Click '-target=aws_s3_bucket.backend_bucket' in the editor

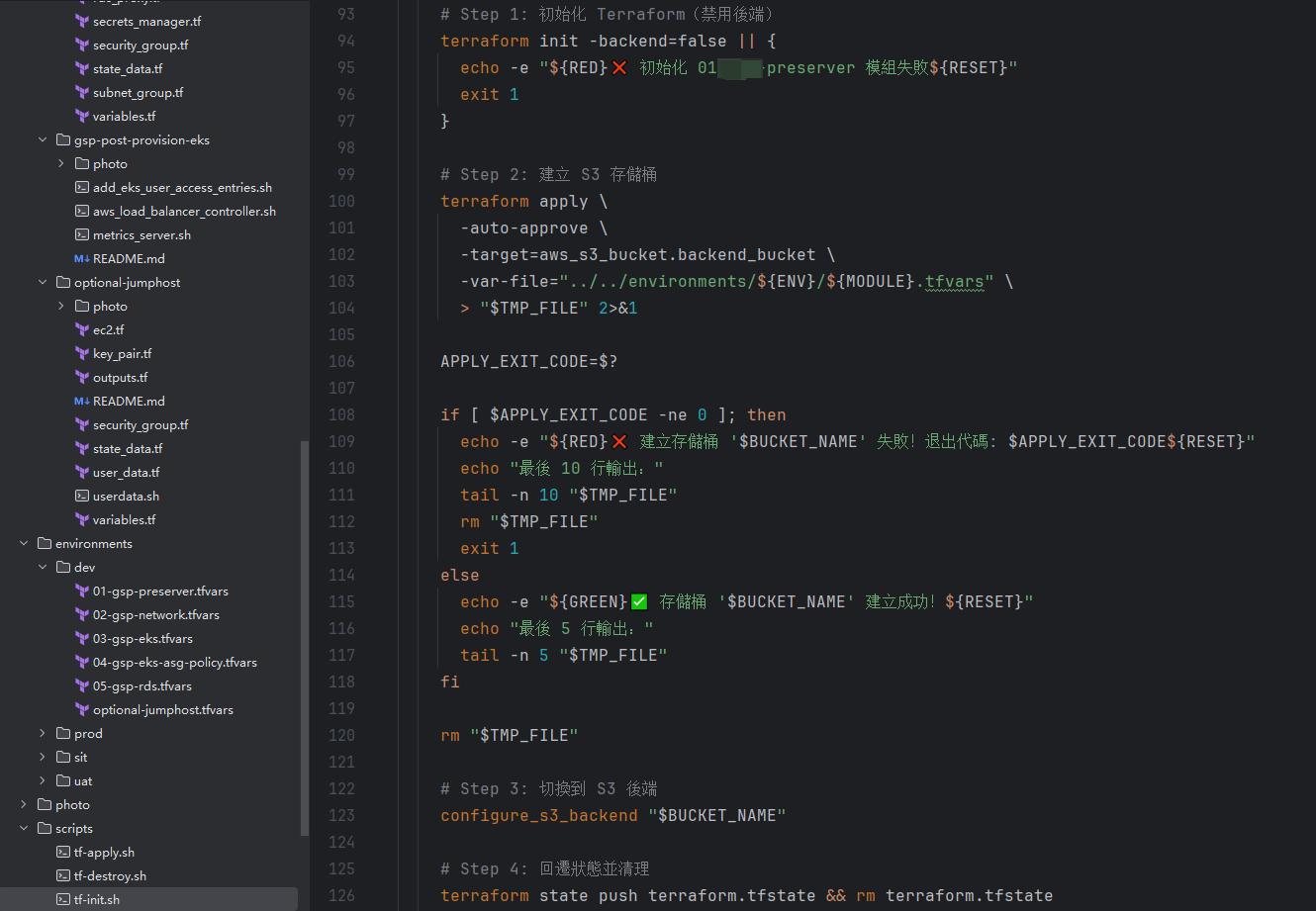click(637, 255)
